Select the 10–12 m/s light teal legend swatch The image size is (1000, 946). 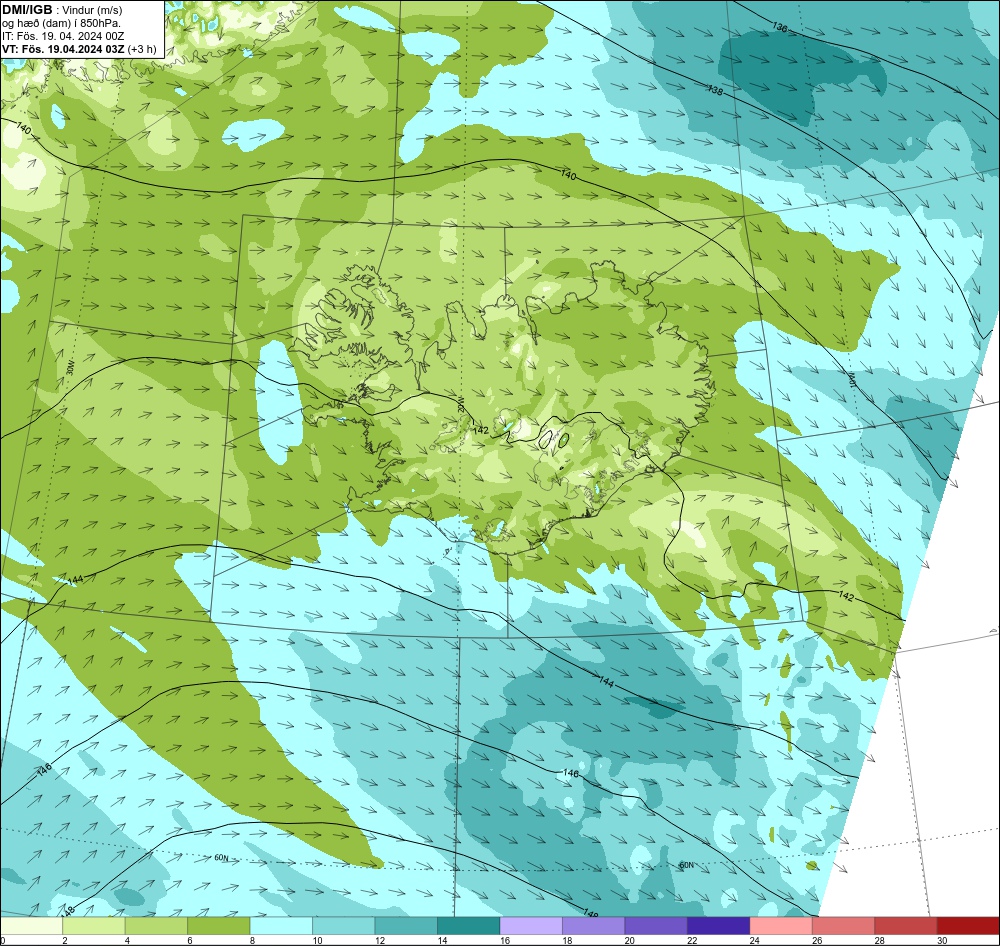pos(344,926)
